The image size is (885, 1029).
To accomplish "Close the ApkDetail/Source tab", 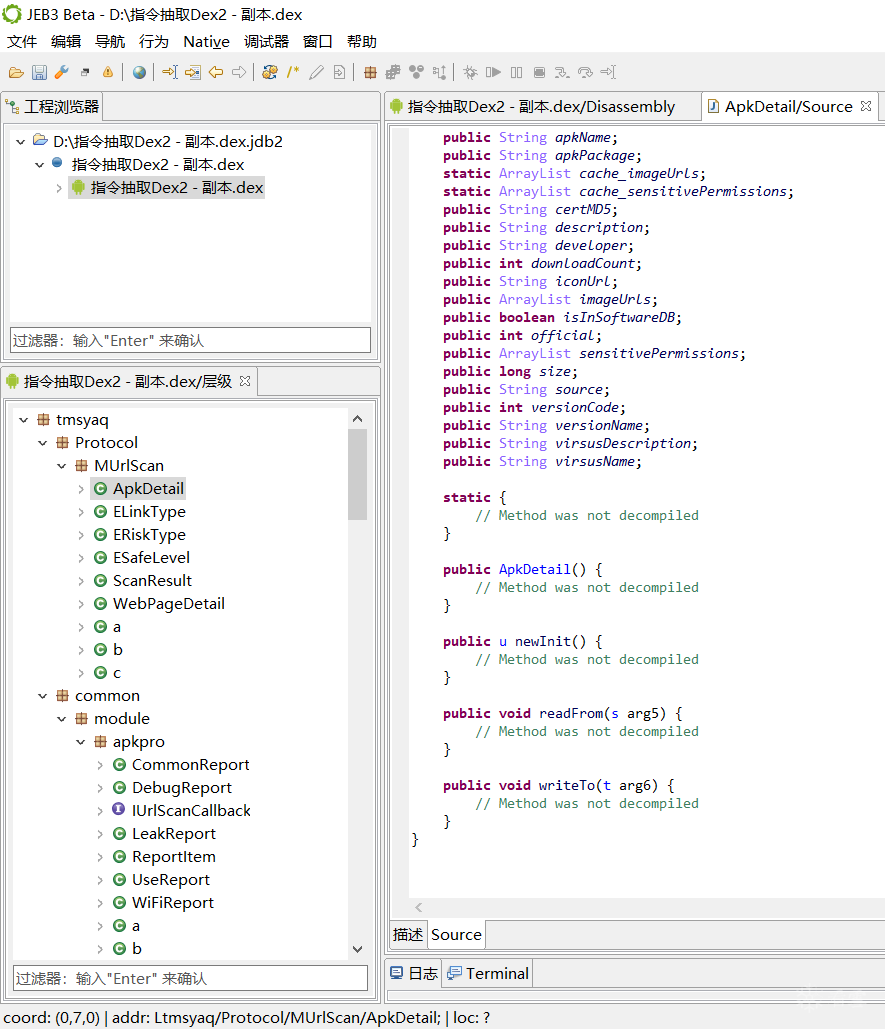I will tap(866, 106).
